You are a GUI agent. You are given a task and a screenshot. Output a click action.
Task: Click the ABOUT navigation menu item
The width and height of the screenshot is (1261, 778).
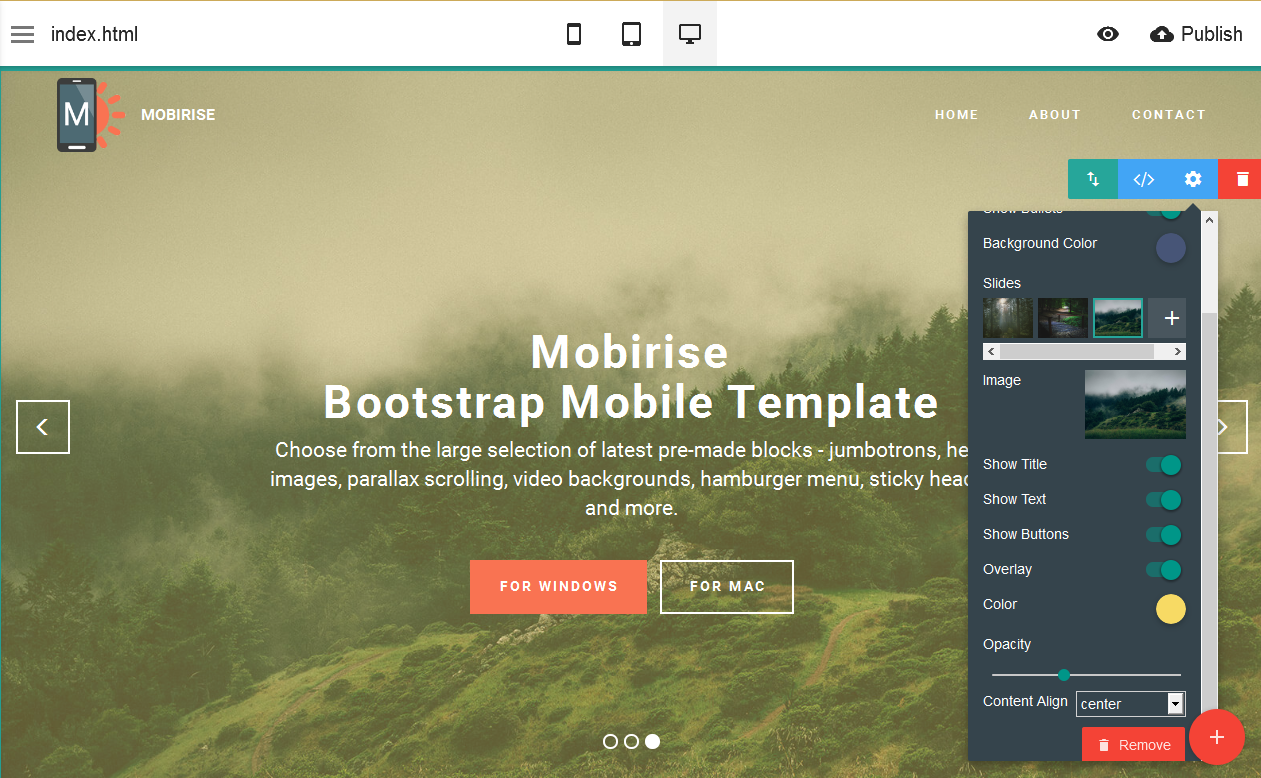coord(1054,115)
